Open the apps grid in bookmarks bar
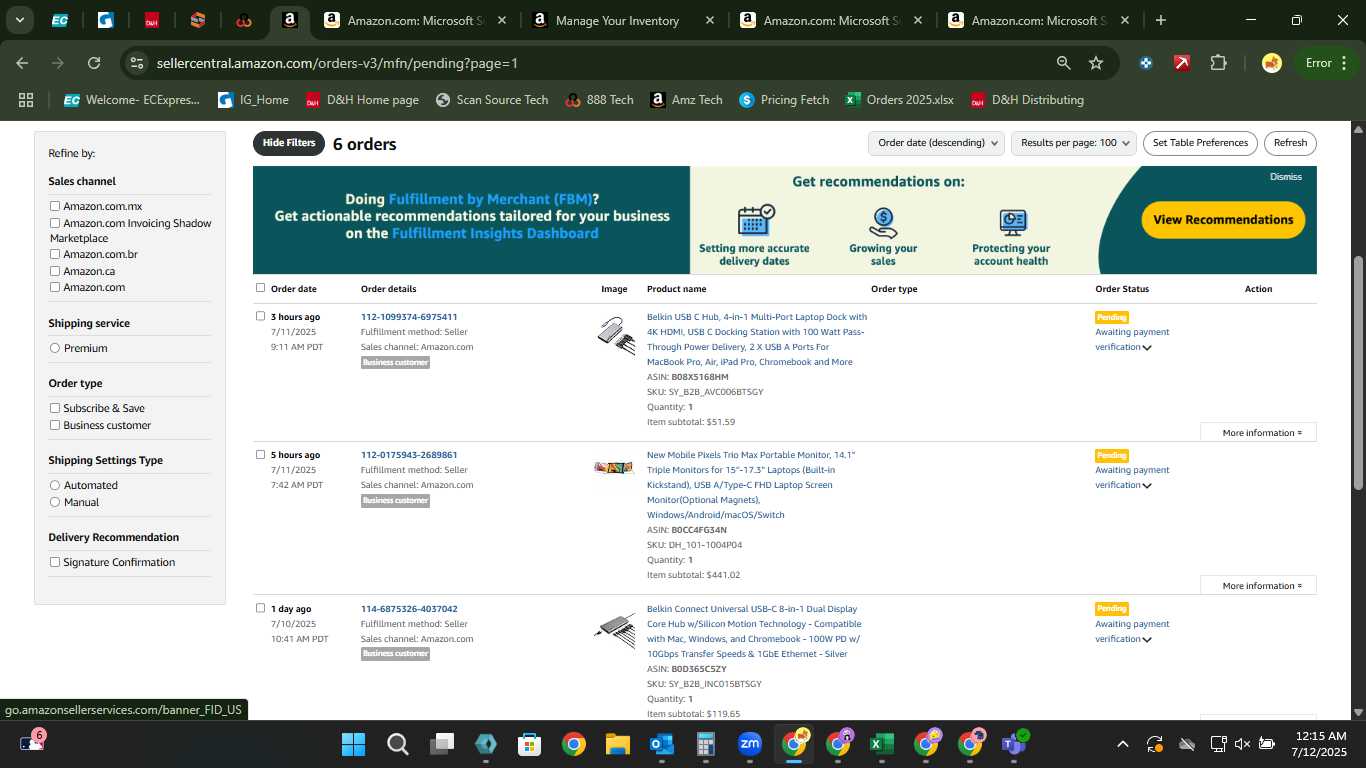1366x768 pixels. [26, 100]
